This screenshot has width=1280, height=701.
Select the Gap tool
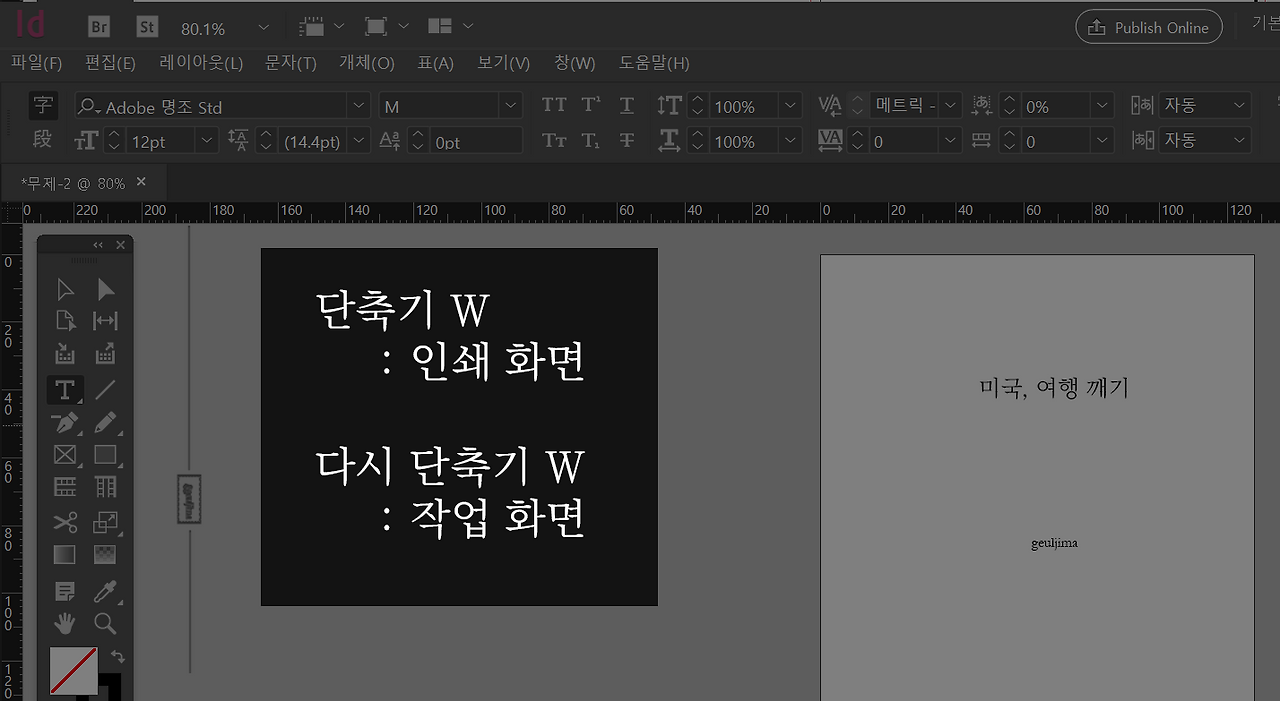point(105,321)
